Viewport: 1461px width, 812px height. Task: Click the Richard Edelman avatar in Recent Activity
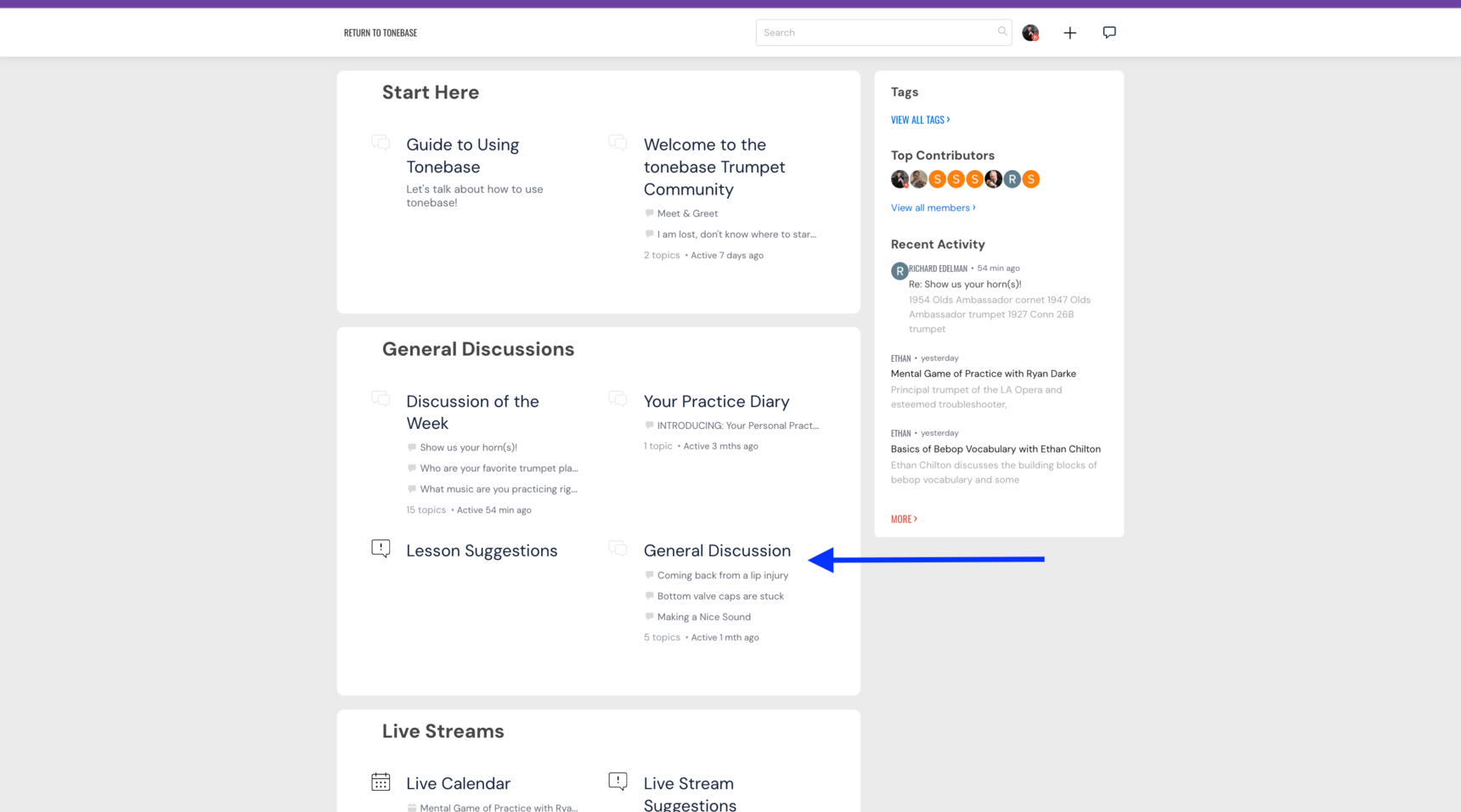(x=900, y=271)
